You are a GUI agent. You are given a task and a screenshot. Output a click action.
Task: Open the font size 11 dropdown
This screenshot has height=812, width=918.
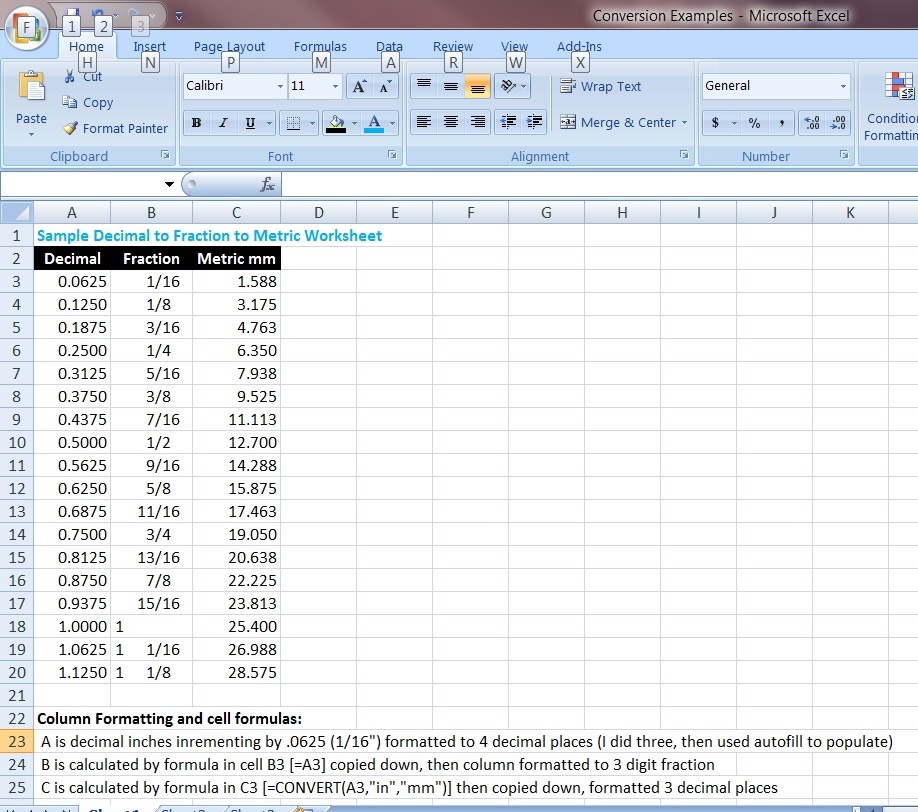335,87
